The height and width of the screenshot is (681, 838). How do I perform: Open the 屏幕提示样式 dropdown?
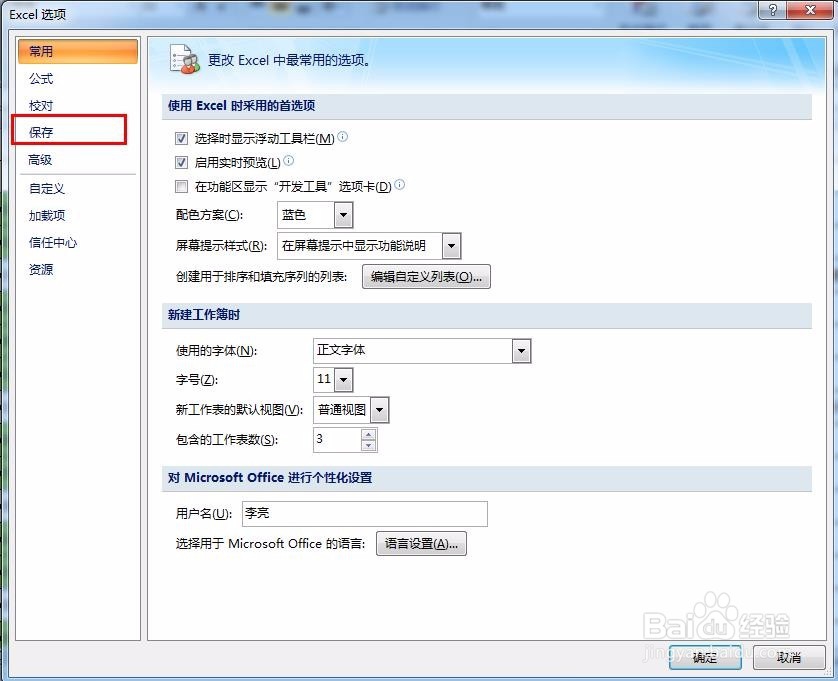point(451,246)
